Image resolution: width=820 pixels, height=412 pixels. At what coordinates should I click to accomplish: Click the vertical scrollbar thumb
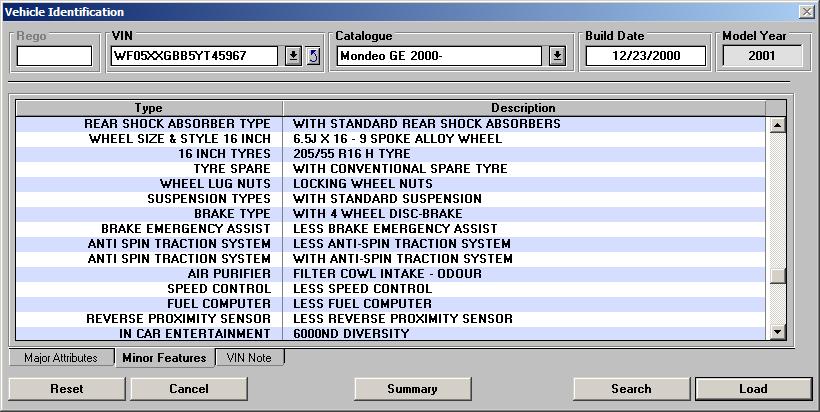click(x=778, y=276)
